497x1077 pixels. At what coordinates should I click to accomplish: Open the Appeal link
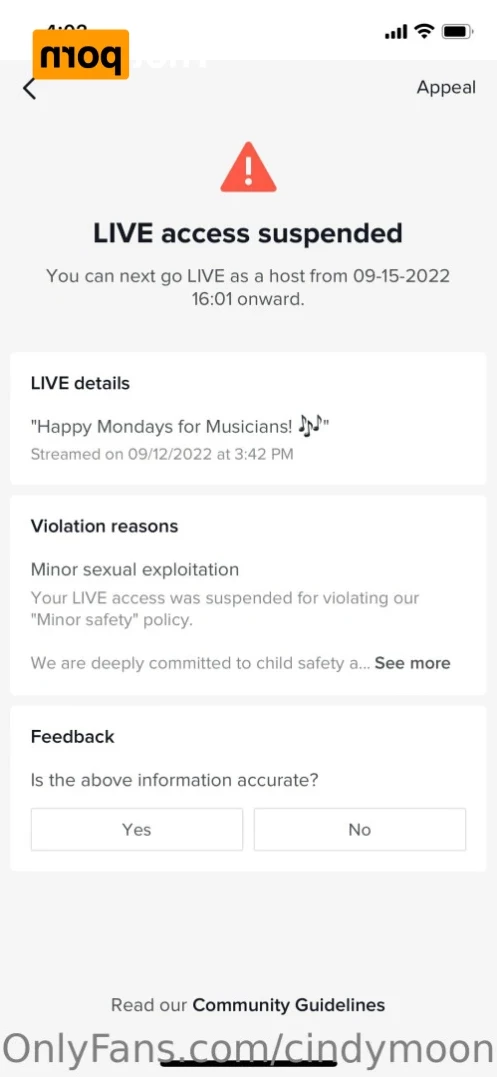pyautogui.click(x=446, y=88)
